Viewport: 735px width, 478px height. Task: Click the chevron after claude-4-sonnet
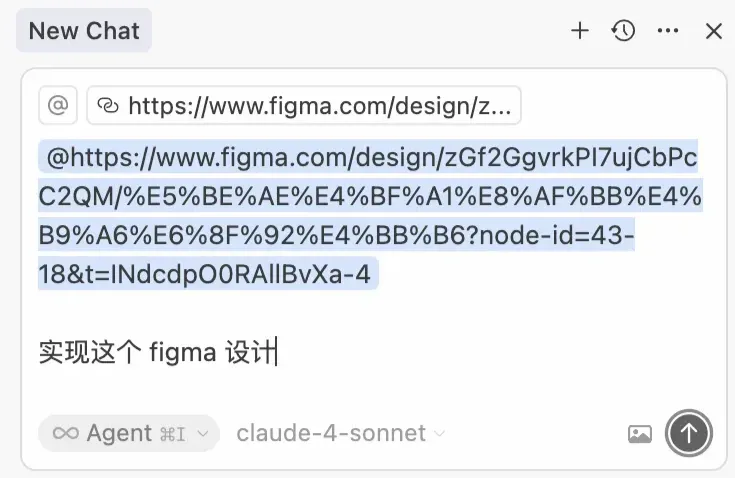click(439, 434)
